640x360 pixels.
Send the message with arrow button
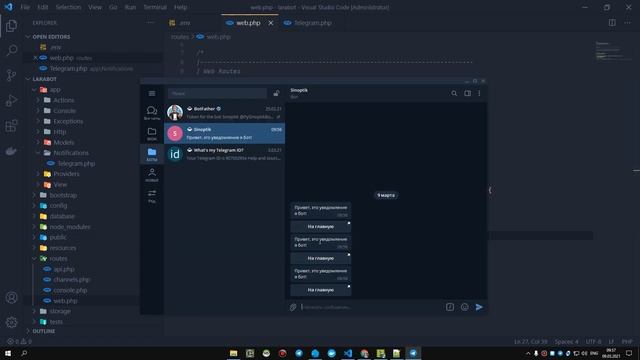click(x=479, y=307)
